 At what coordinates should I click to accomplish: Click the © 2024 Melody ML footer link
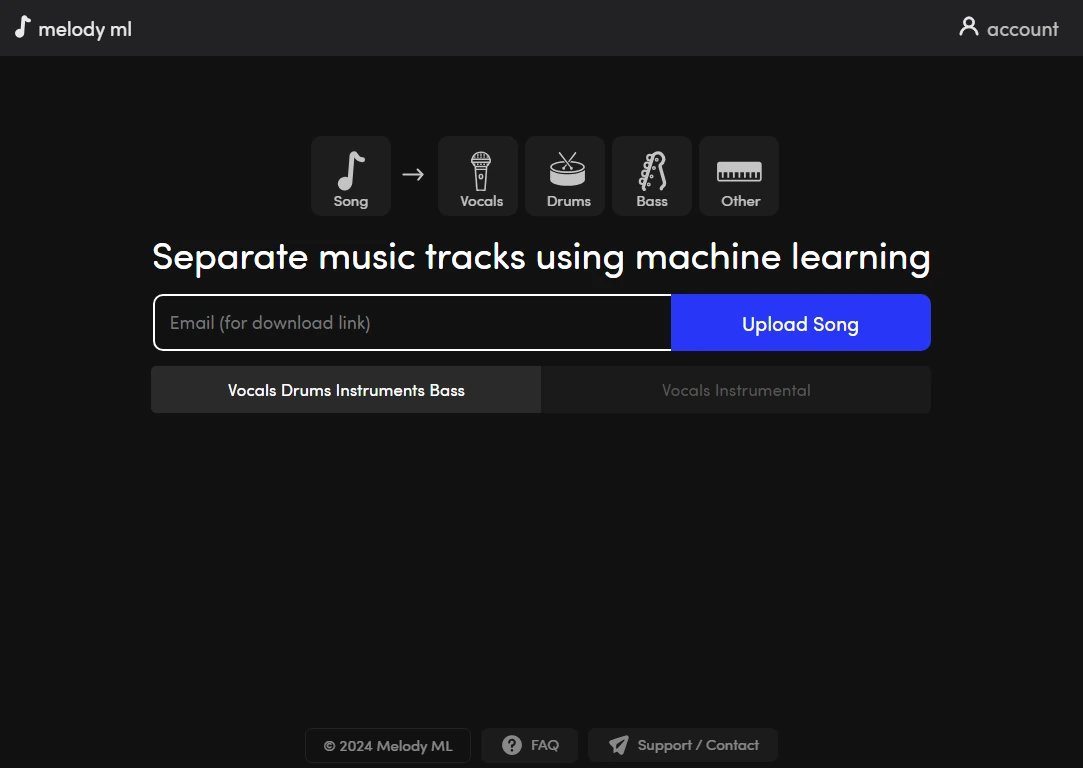point(388,746)
